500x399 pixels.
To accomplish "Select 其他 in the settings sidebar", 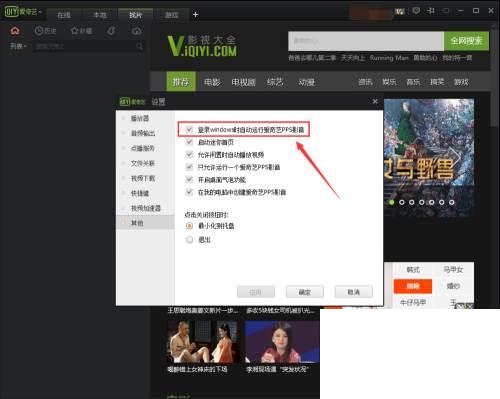I will tap(145, 223).
